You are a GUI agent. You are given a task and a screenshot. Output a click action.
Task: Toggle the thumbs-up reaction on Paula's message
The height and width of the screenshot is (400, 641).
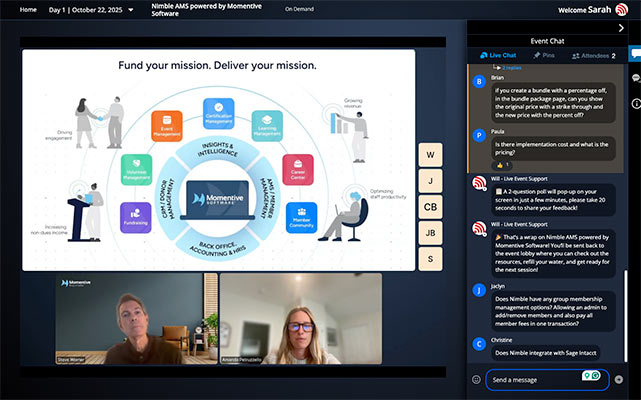pyautogui.click(x=502, y=165)
